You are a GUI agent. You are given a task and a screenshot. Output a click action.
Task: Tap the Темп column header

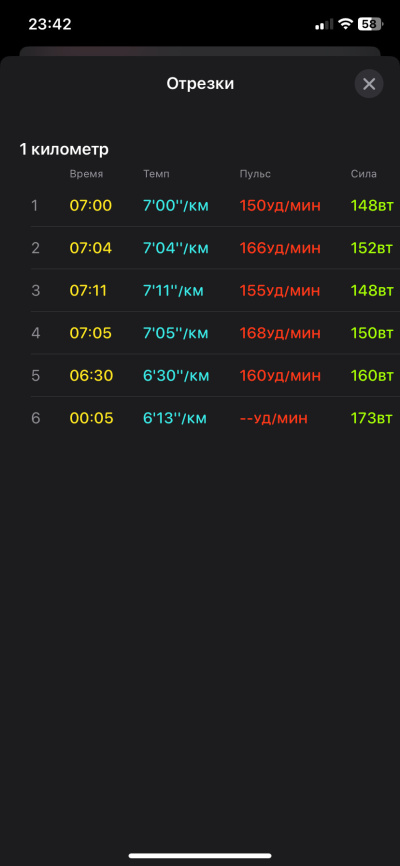156,174
